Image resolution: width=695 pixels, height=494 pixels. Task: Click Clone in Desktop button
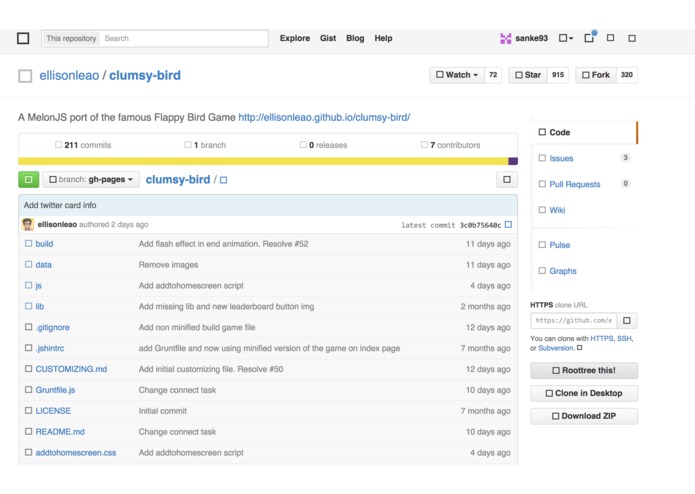(x=584, y=393)
